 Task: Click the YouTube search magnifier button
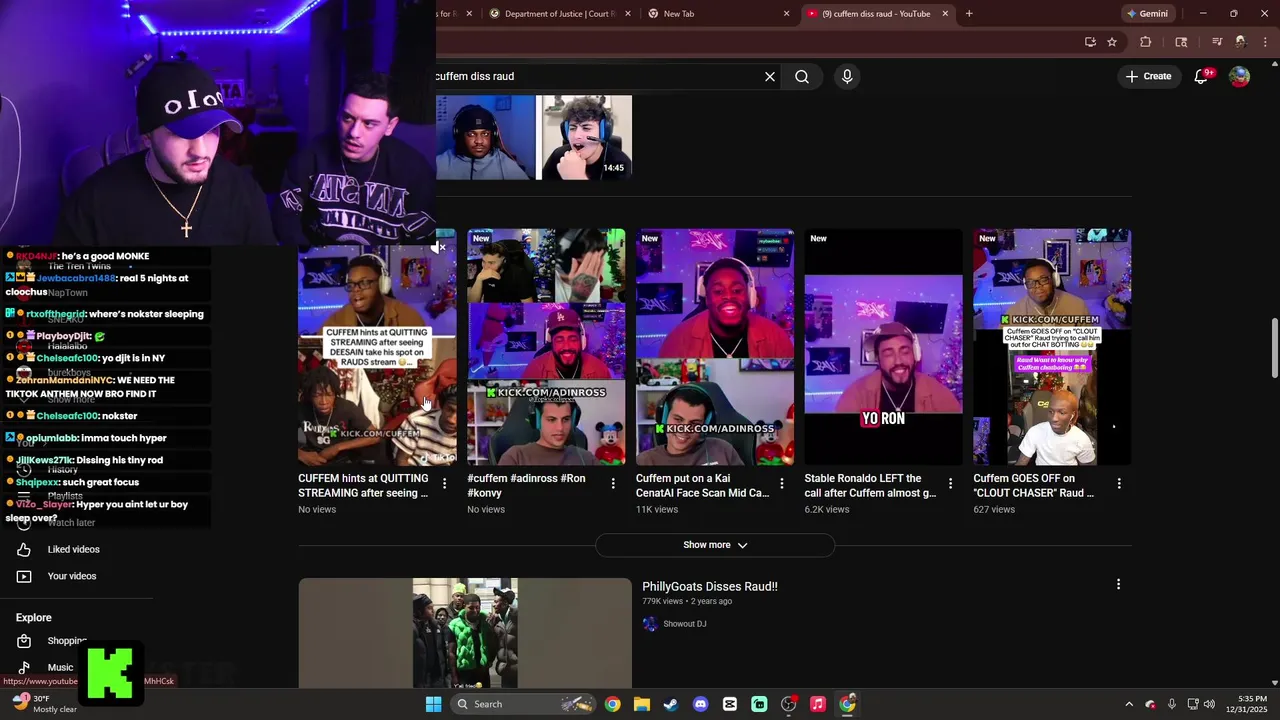[802, 76]
